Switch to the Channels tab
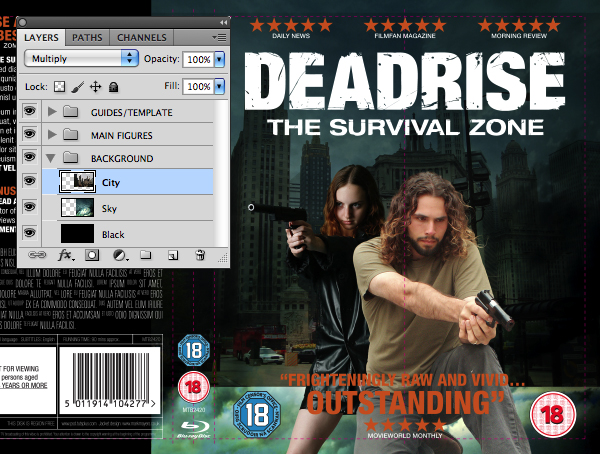 (x=142, y=38)
